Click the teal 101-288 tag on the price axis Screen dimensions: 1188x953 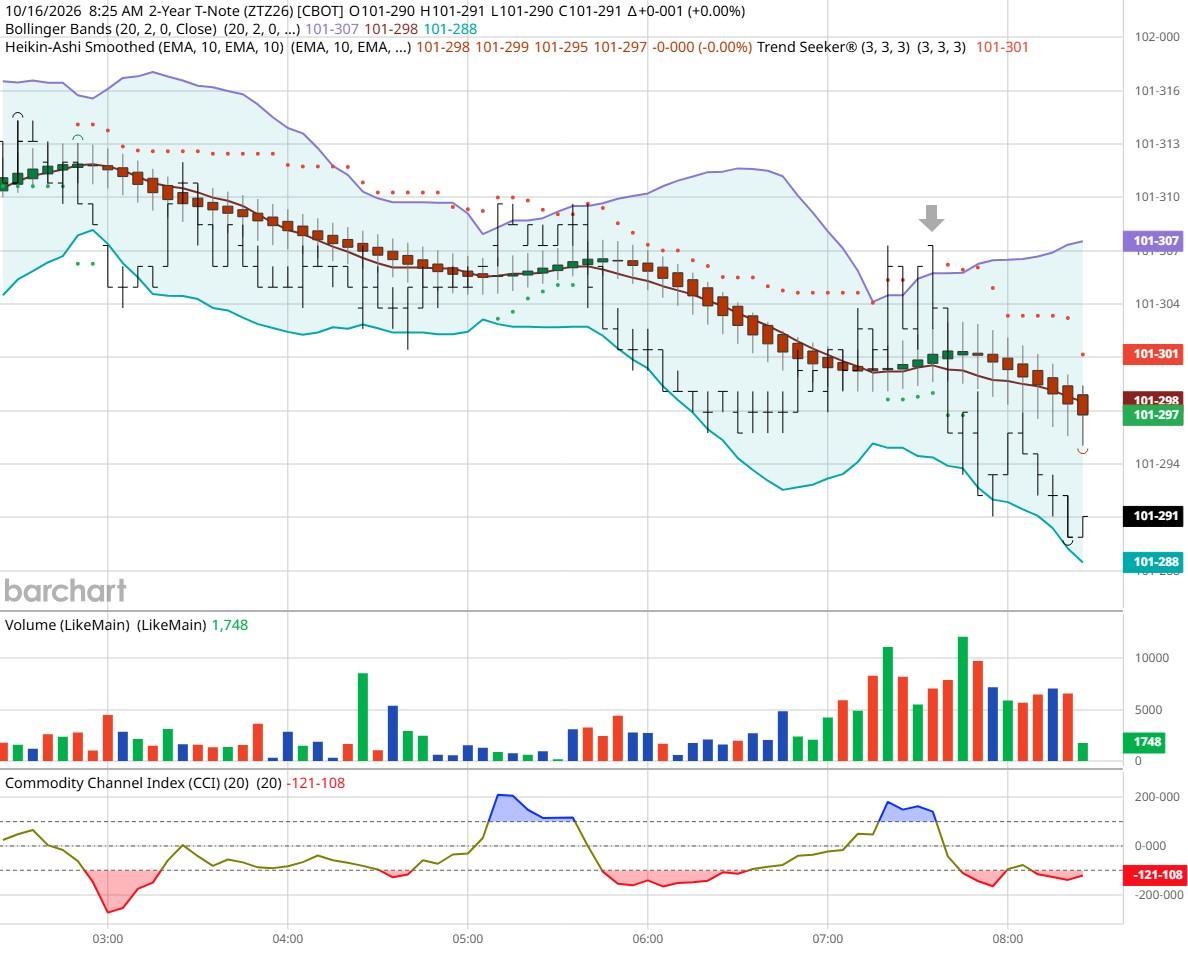1152,562
